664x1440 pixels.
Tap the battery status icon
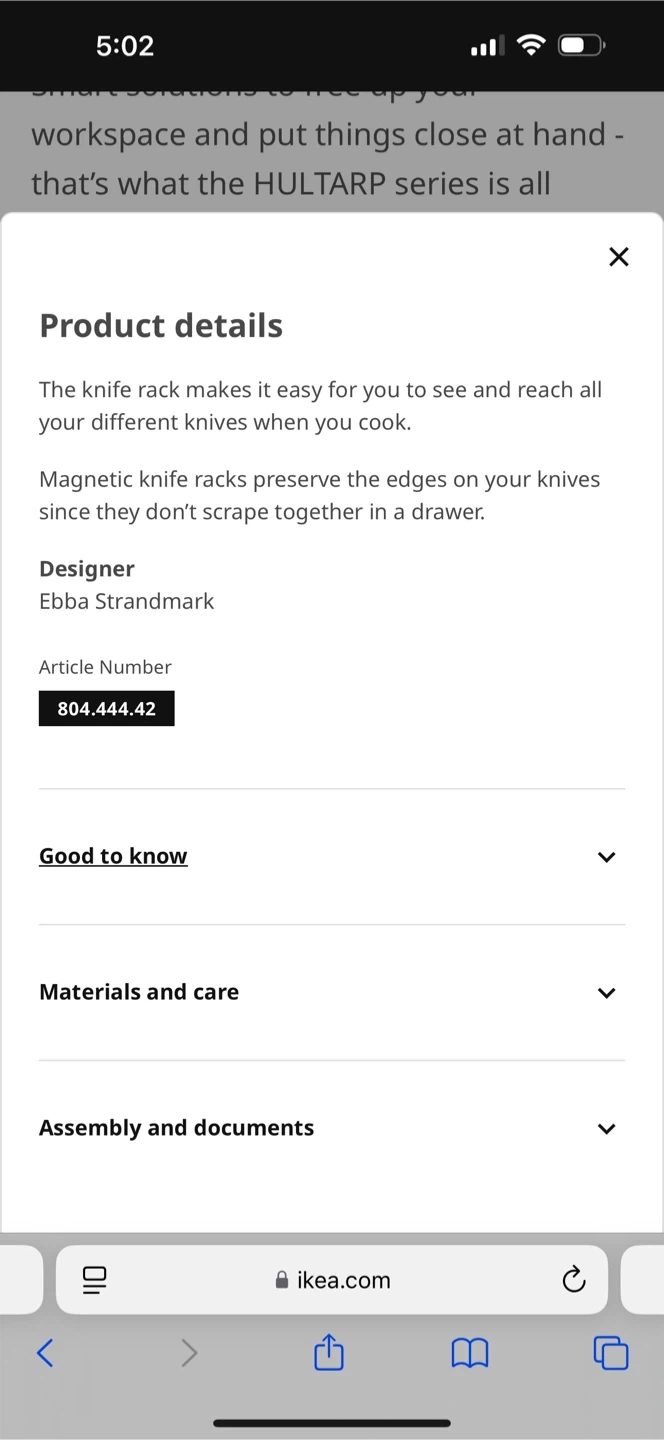[582, 45]
